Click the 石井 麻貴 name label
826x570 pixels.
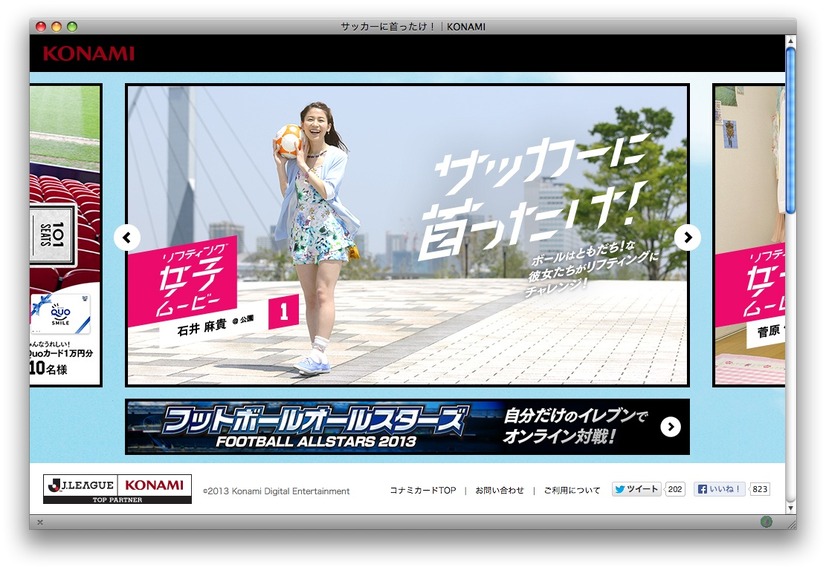point(202,328)
